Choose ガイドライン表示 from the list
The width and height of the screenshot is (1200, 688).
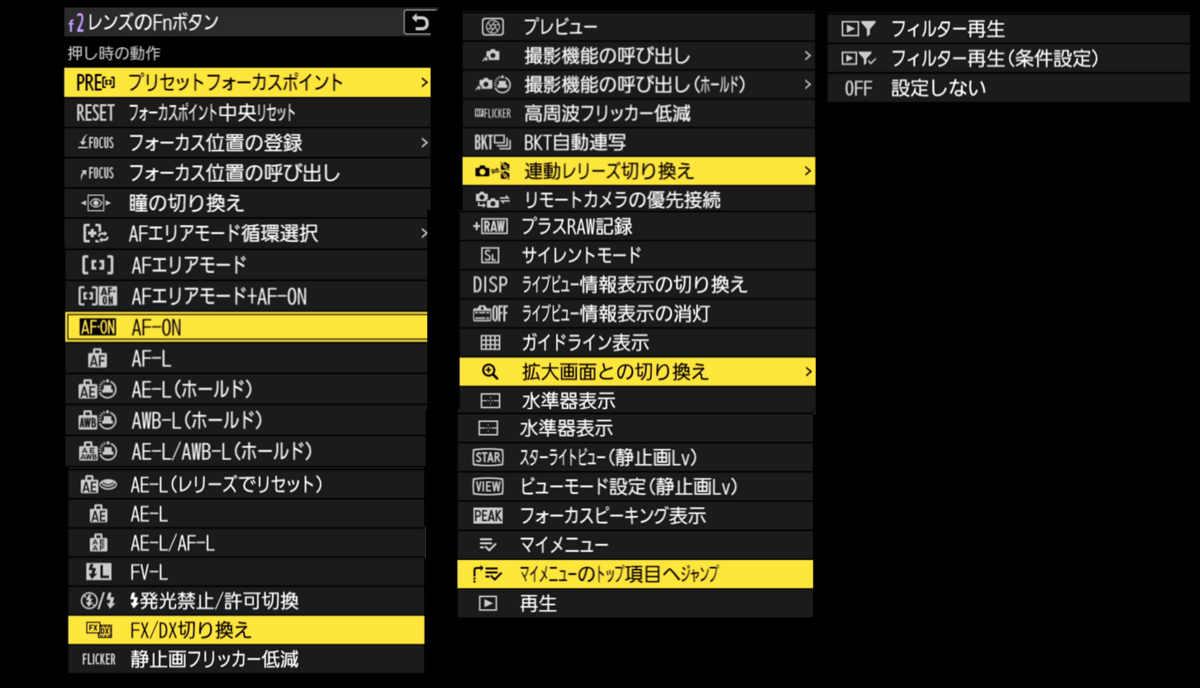coord(637,343)
